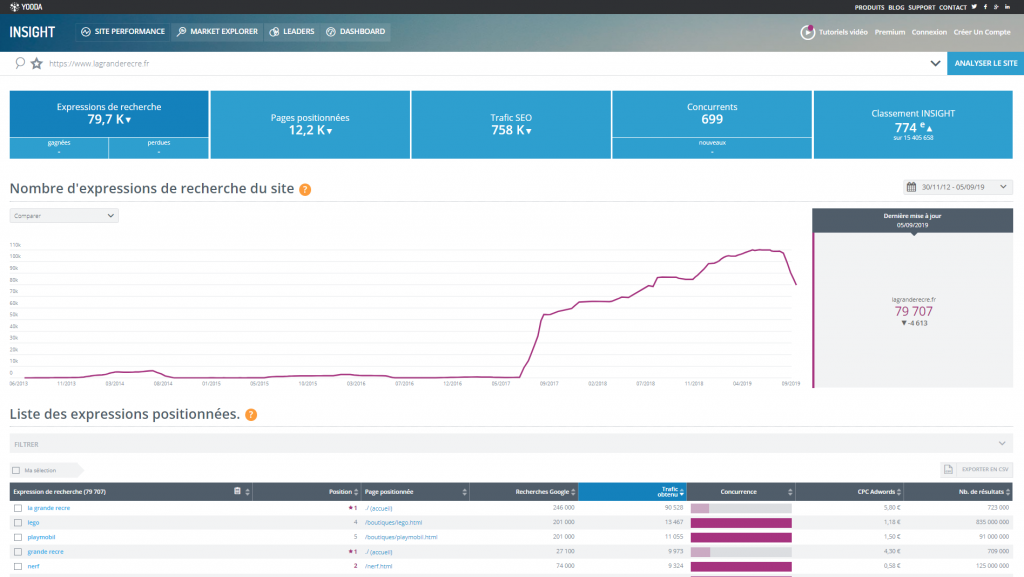Open the Dashboard tab
1024x577 pixels.
coord(356,31)
